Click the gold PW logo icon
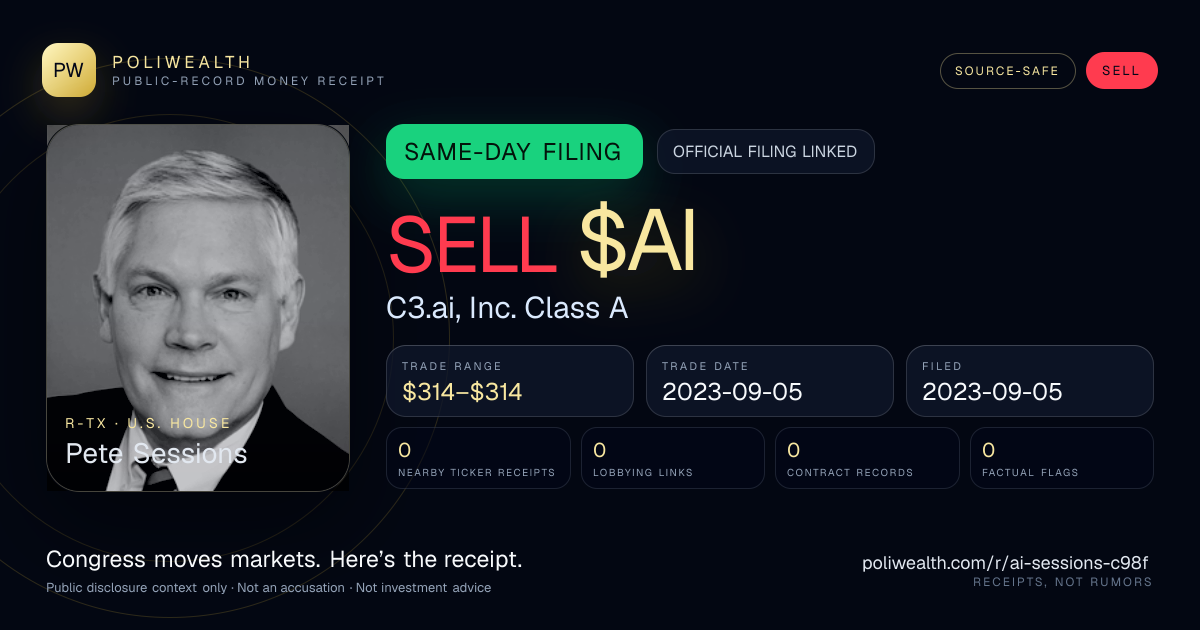This screenshot has width=1200, height=630. point(69,70)
